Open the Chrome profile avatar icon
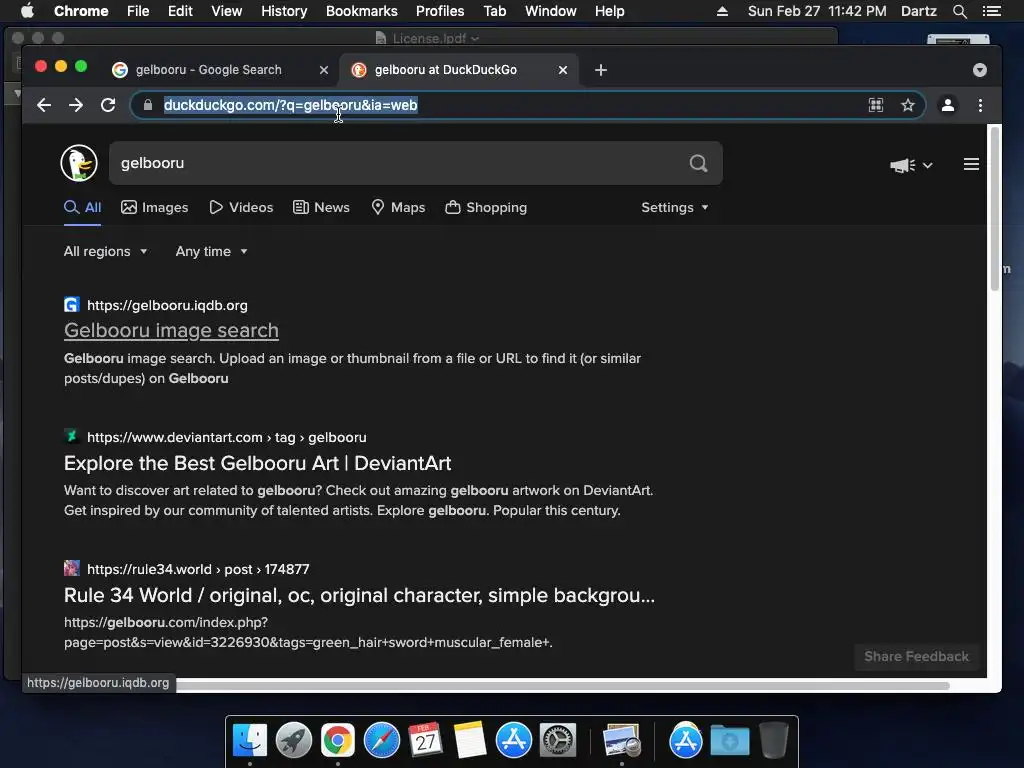1024x768 pixels. tap(948, 105)
